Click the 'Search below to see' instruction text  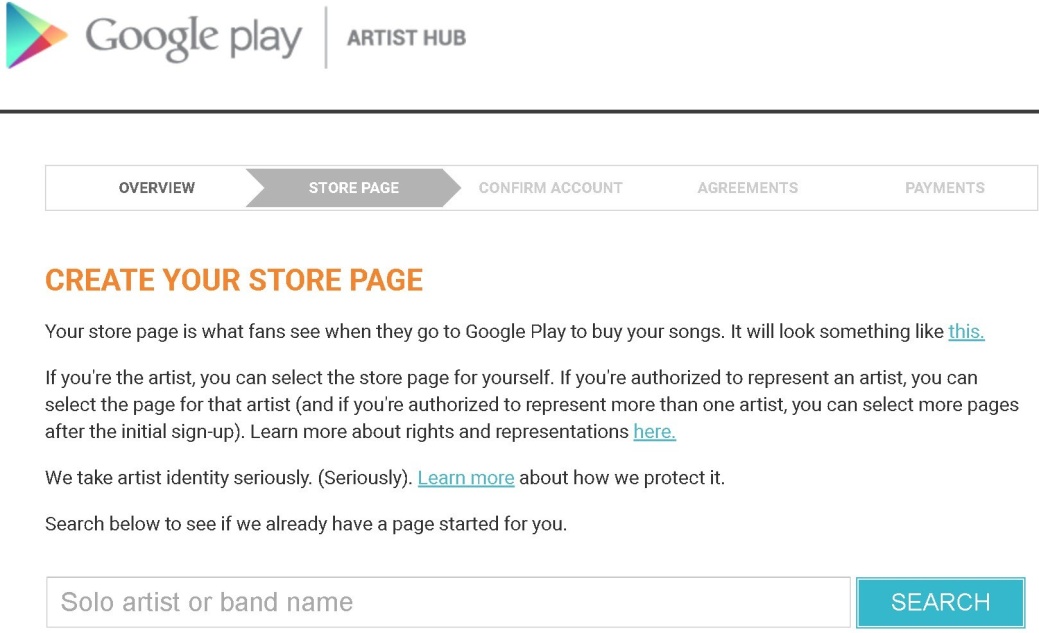pos(306,524)
